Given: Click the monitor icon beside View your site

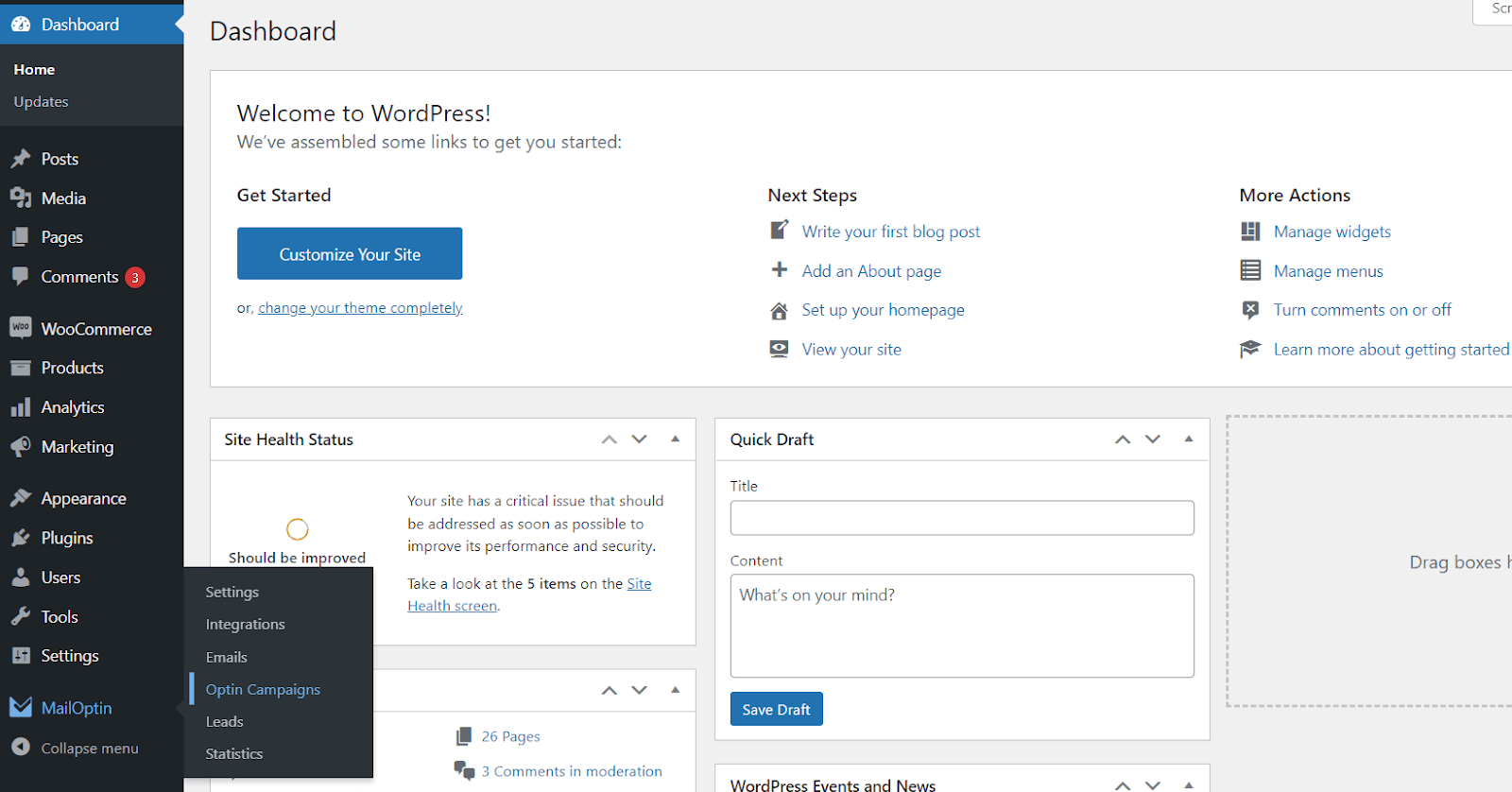Looking at the screenshot, I should (x=780, y=349).
